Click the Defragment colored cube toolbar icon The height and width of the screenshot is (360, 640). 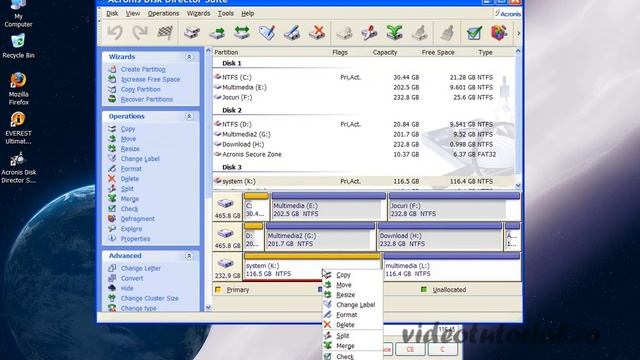point(499,33)
